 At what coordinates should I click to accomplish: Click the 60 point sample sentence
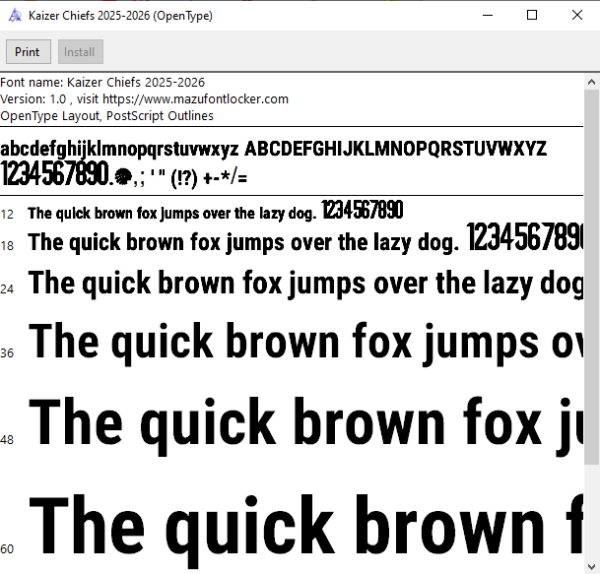(x=306, y=530)
